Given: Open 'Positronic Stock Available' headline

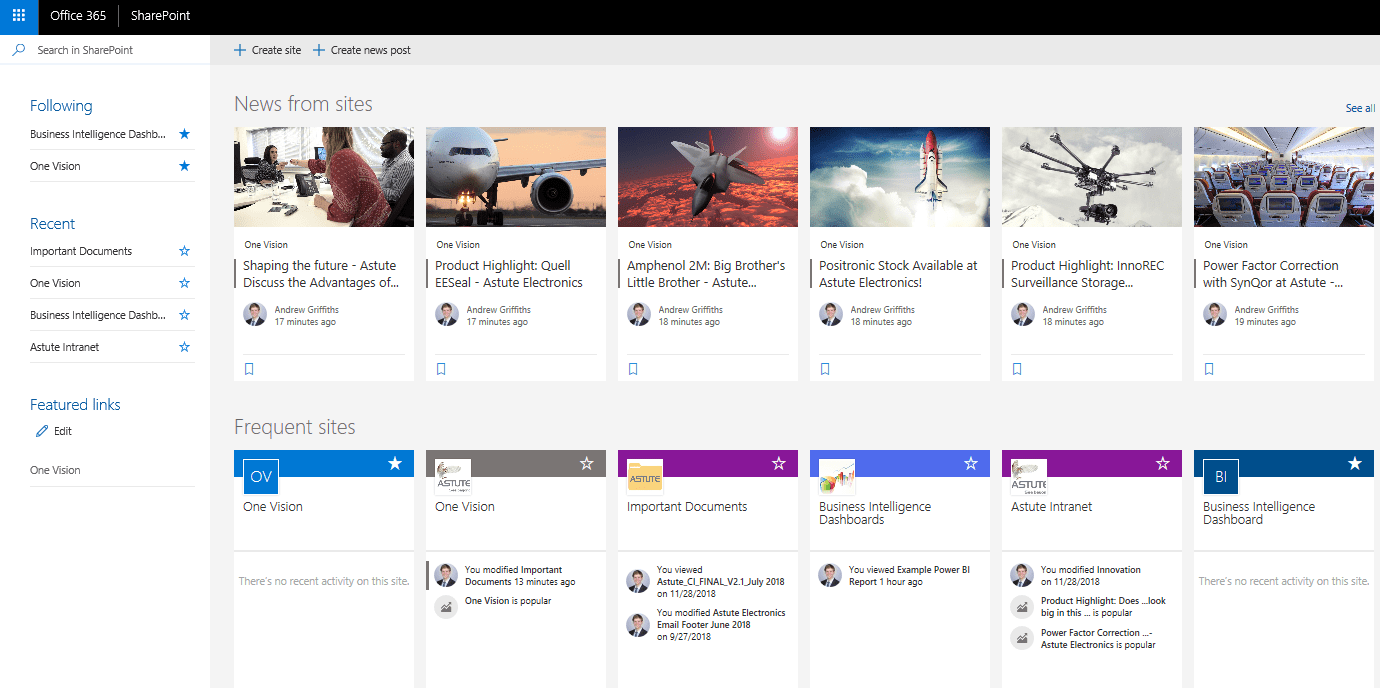Looking at the screenshot, I should [x=898, y=274].
